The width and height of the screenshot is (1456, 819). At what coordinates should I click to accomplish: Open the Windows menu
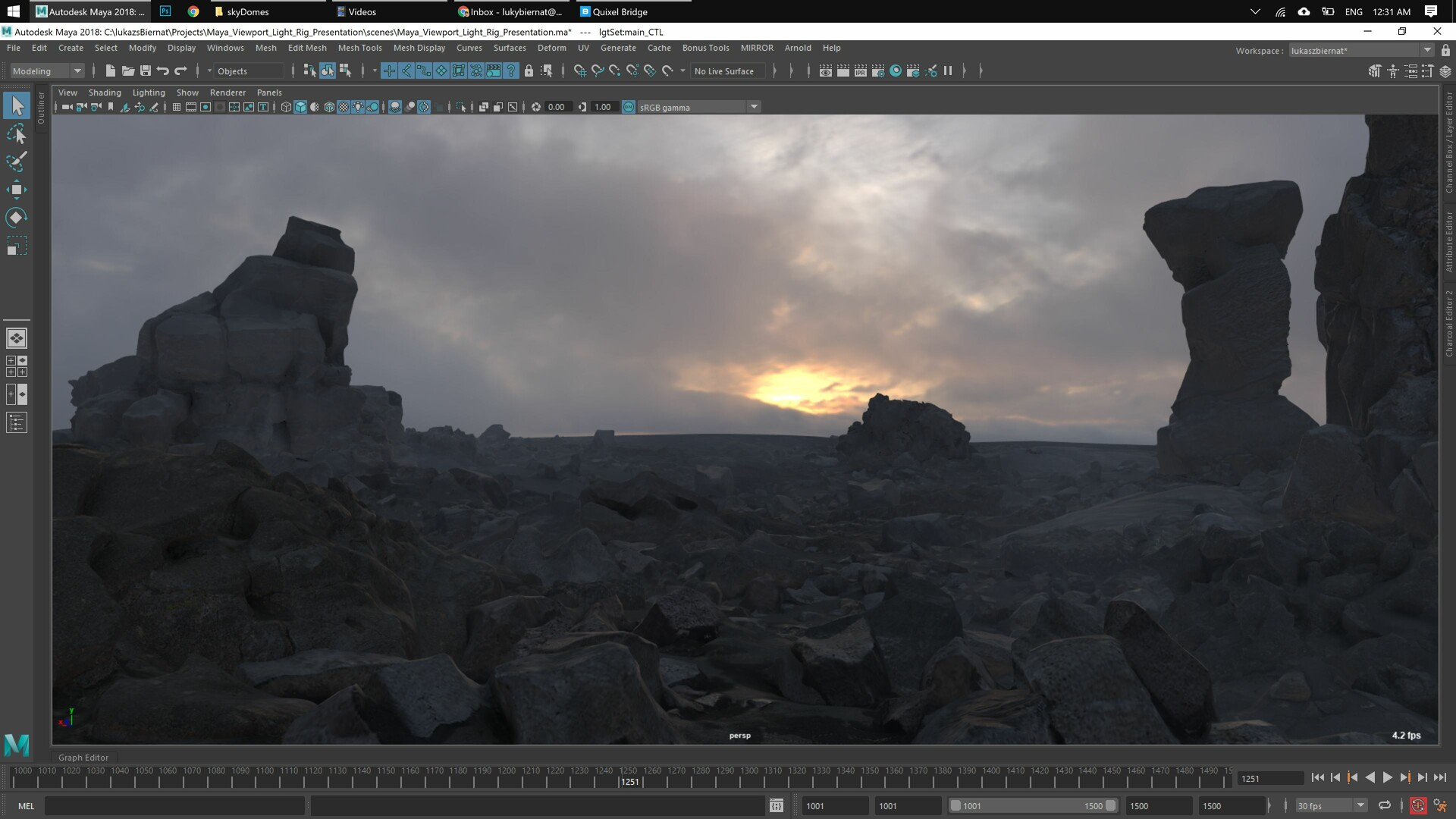[225, 48]
